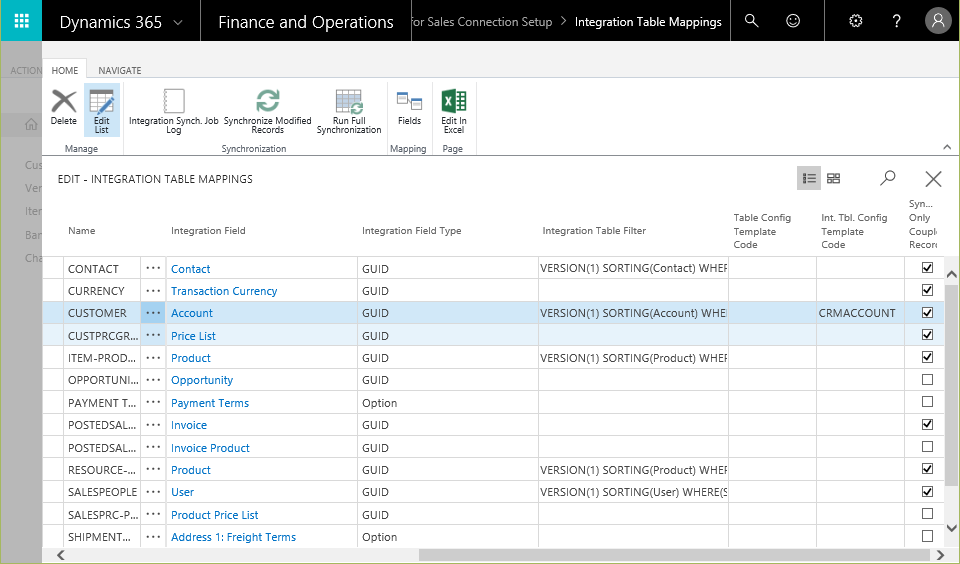
Task: Click the search magnifier in top bar
Action: tap(751, 21)
